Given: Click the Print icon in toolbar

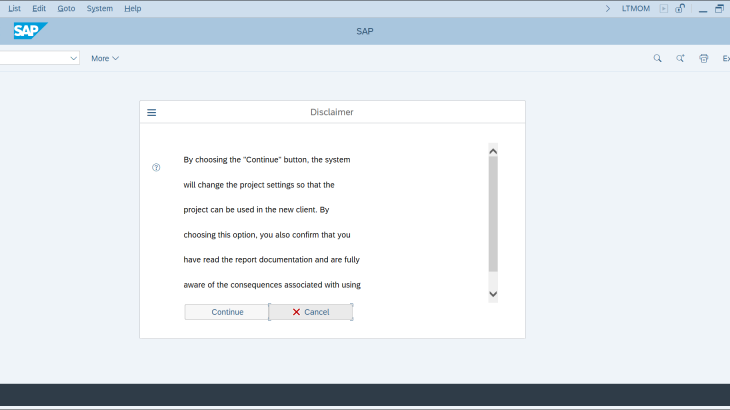Looking at the screenshot, I should tap(704, 58).
